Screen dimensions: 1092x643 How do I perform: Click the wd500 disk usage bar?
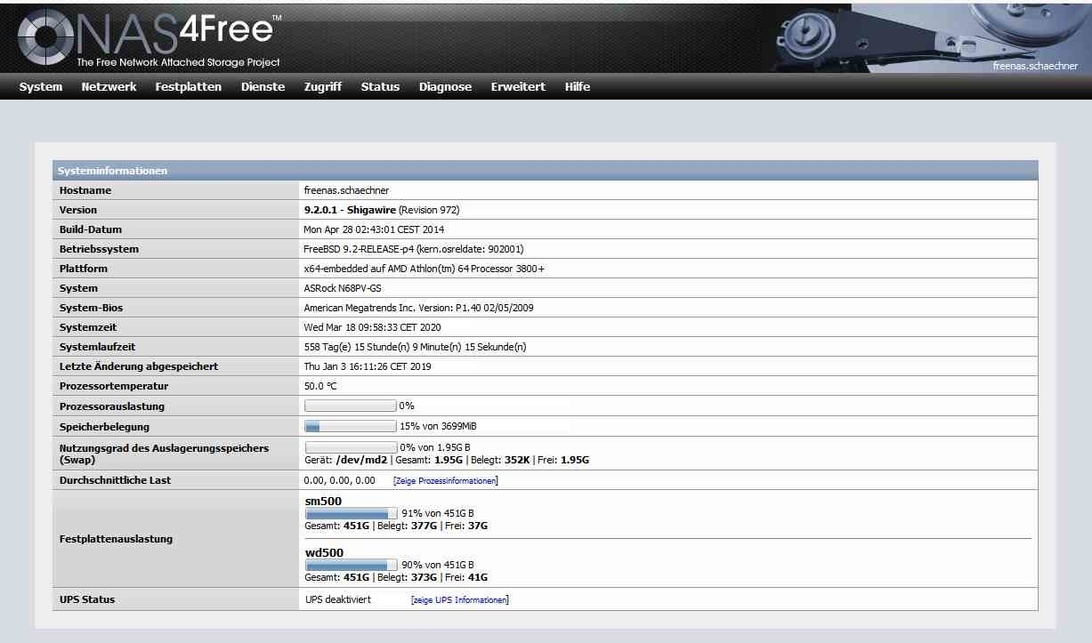click(350, 565)
